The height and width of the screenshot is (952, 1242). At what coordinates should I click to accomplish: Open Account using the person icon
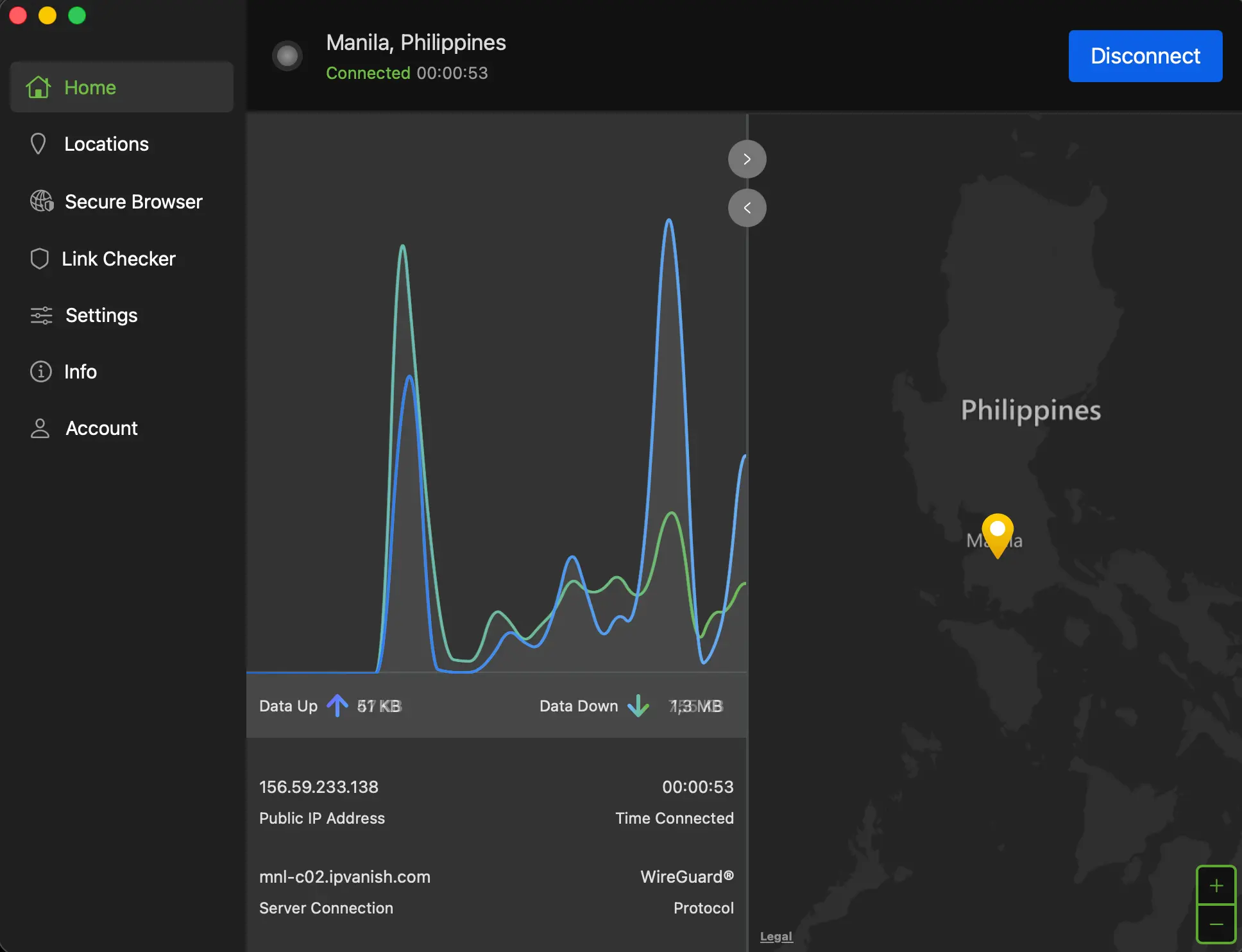40,428
